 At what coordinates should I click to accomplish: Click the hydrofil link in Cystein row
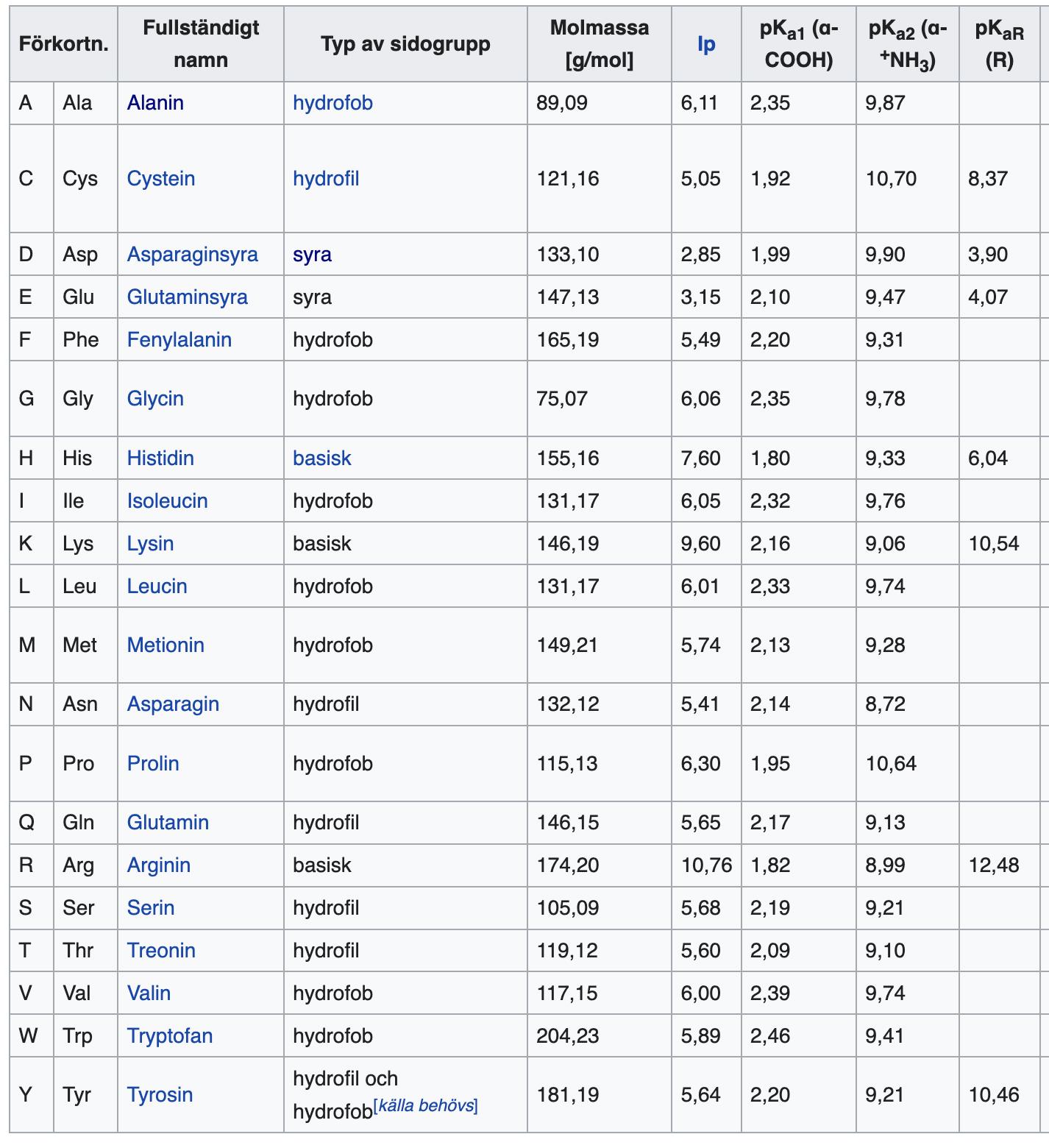coord(326,179)
